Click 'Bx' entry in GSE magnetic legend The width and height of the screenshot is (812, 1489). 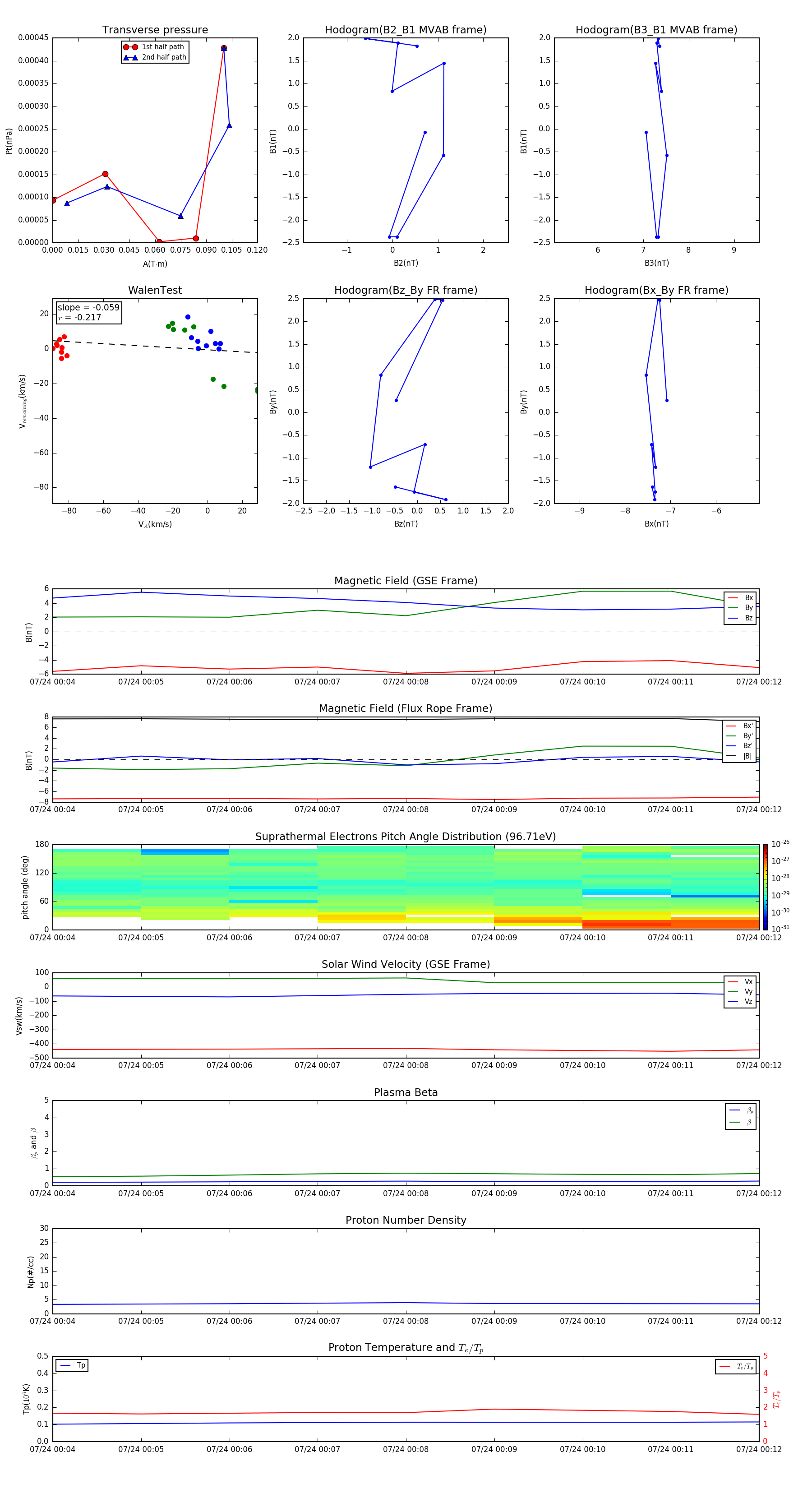click(x=741, y=598)
